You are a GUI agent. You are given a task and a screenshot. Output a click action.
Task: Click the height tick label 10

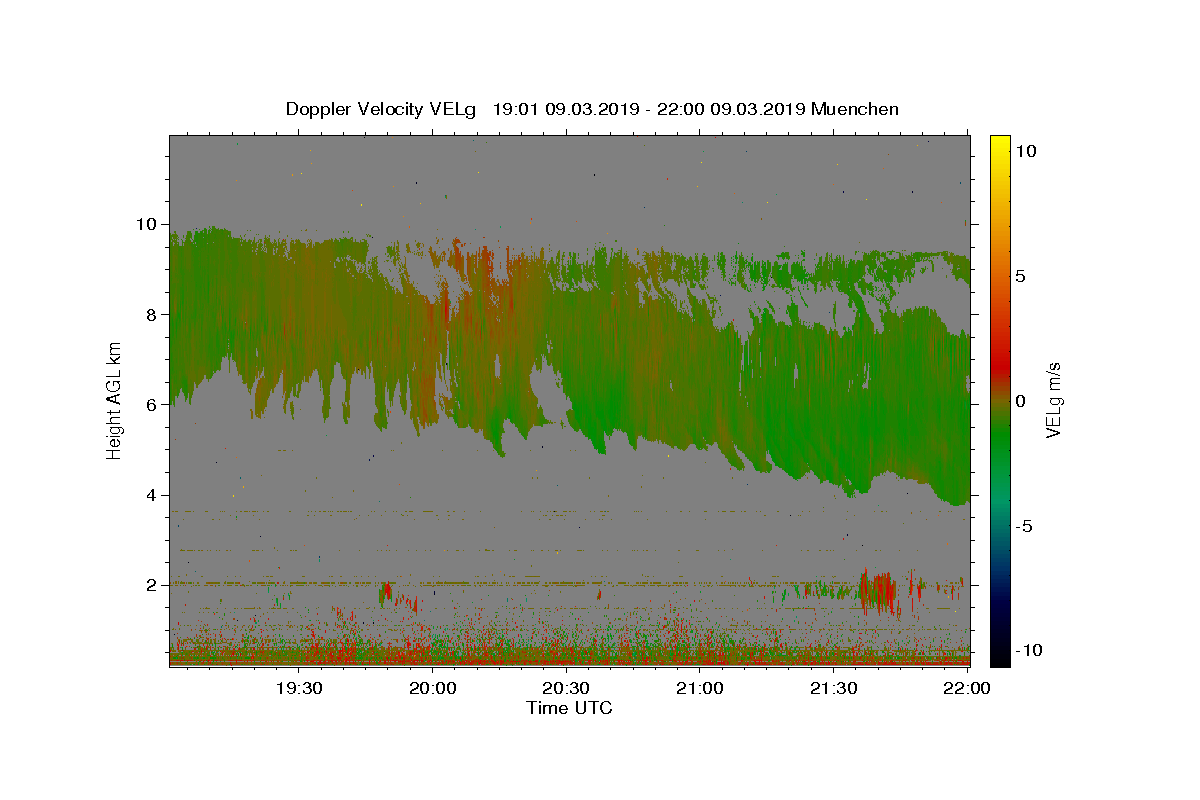[149, 224]
